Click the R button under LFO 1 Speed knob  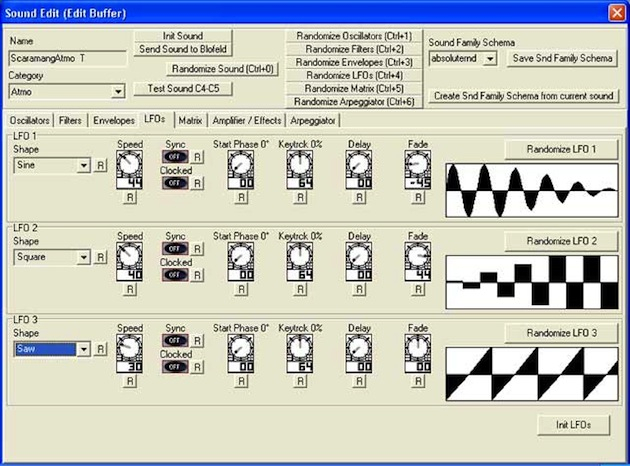[x=130, y=198]
